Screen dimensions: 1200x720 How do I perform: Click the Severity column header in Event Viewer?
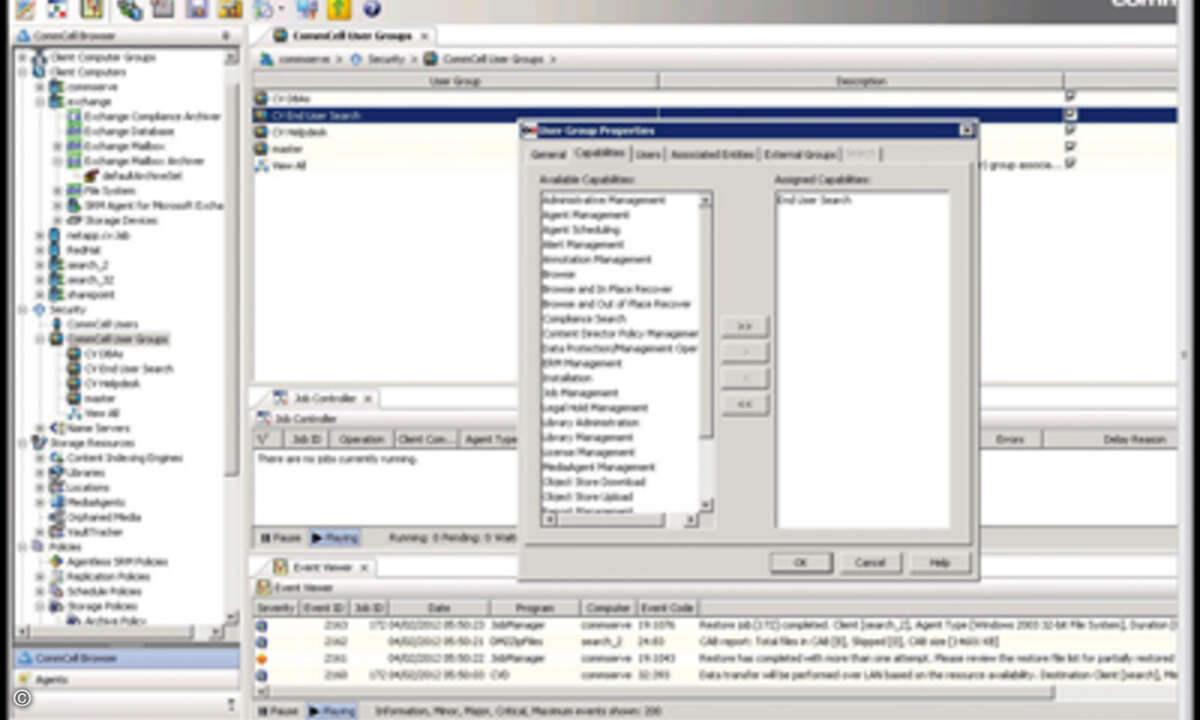tap(275, 608)
